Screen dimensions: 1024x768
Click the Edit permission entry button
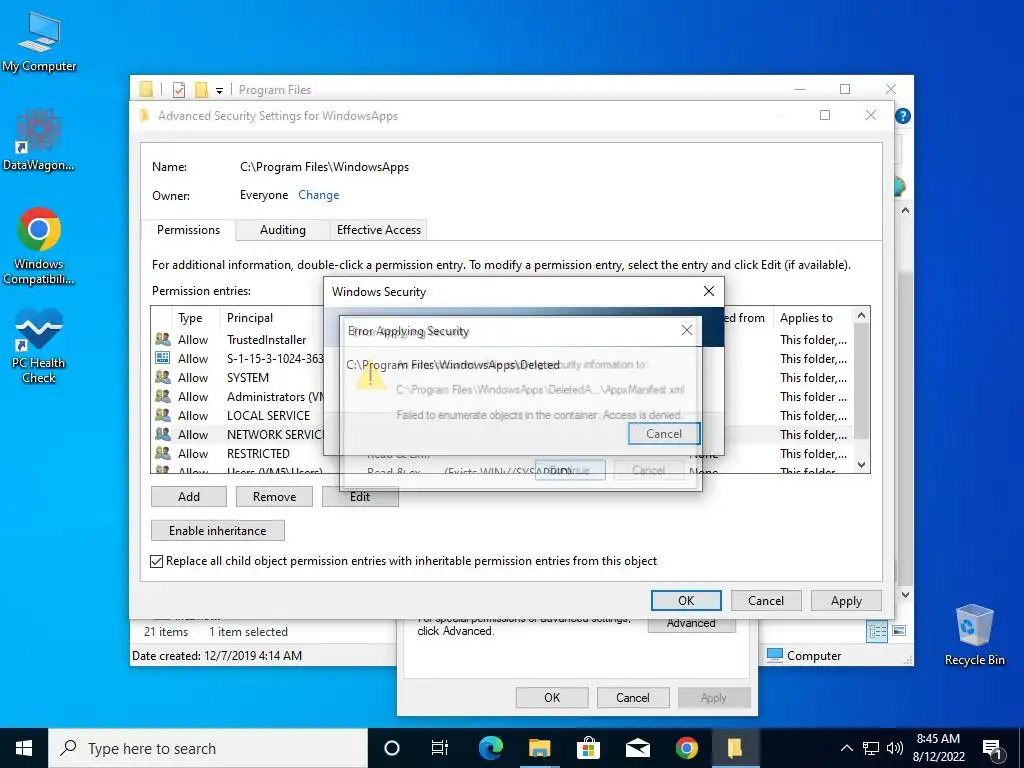pyautogui.click(x=360, y=497)
